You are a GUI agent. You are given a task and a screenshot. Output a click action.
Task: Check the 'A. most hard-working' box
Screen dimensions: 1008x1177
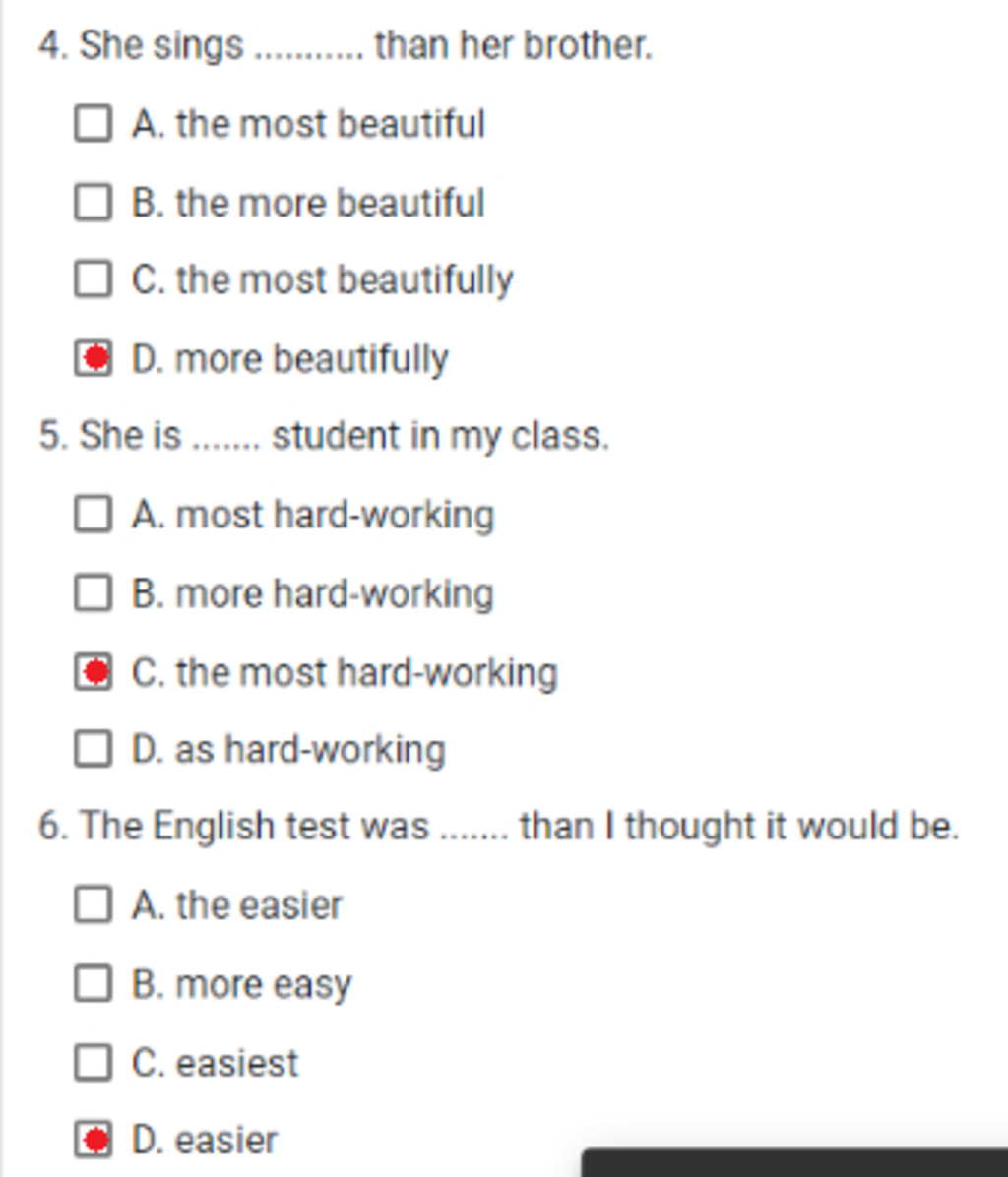point(93,514)
